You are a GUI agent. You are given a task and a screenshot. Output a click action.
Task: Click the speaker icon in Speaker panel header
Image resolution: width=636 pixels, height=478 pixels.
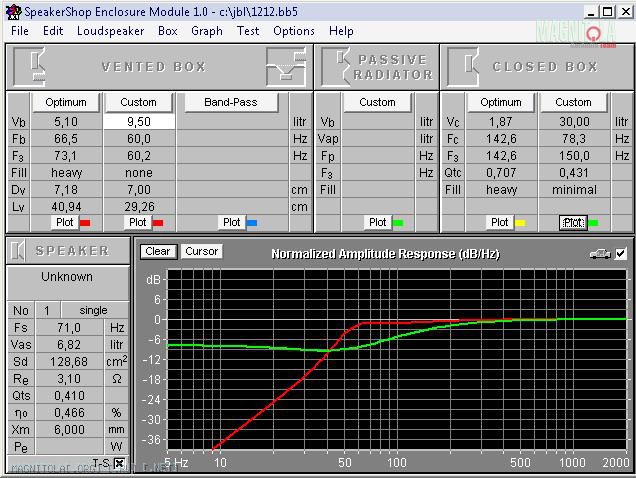[17, 250]
